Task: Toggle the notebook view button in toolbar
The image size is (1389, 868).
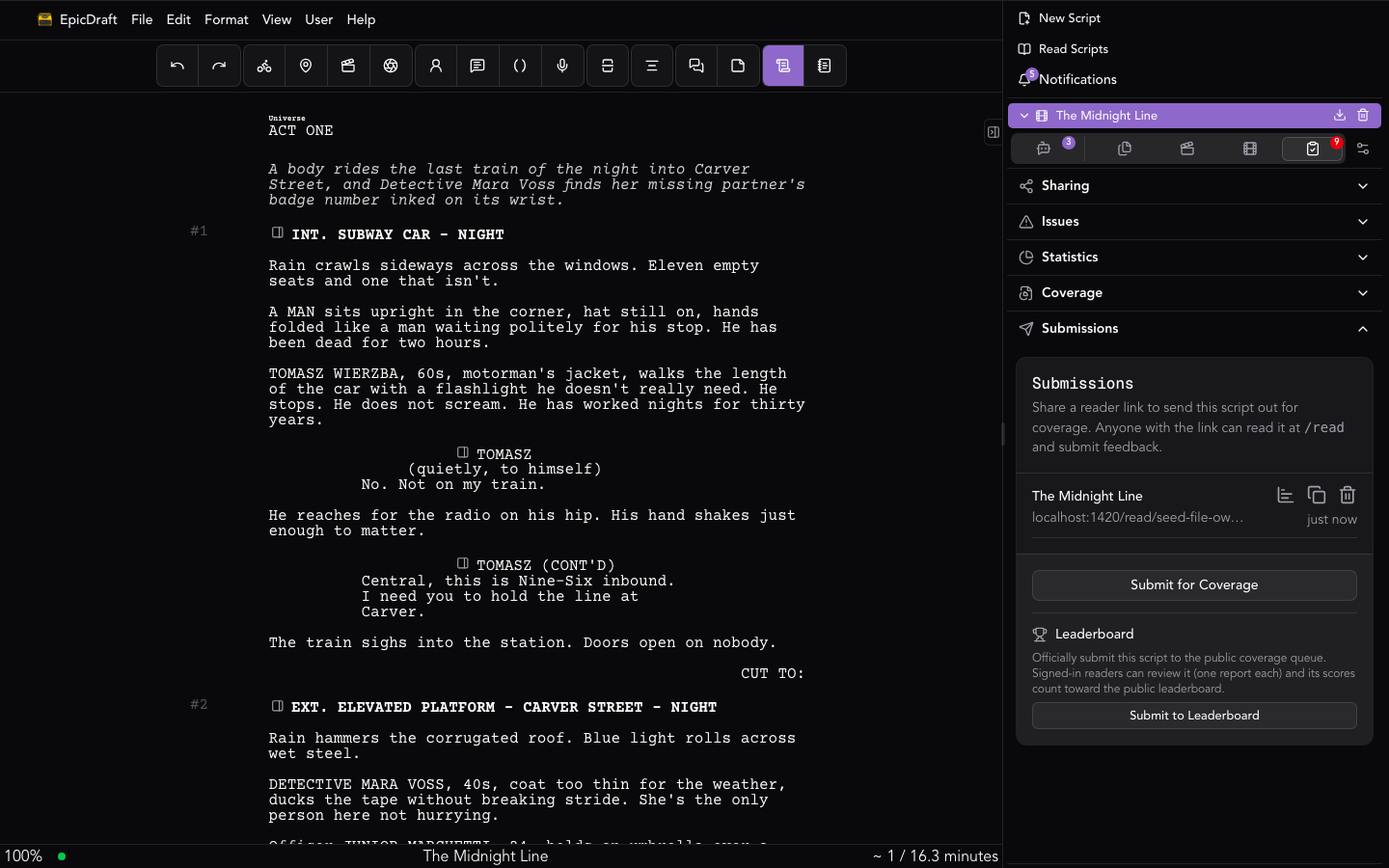Action: tap(825, 66)
